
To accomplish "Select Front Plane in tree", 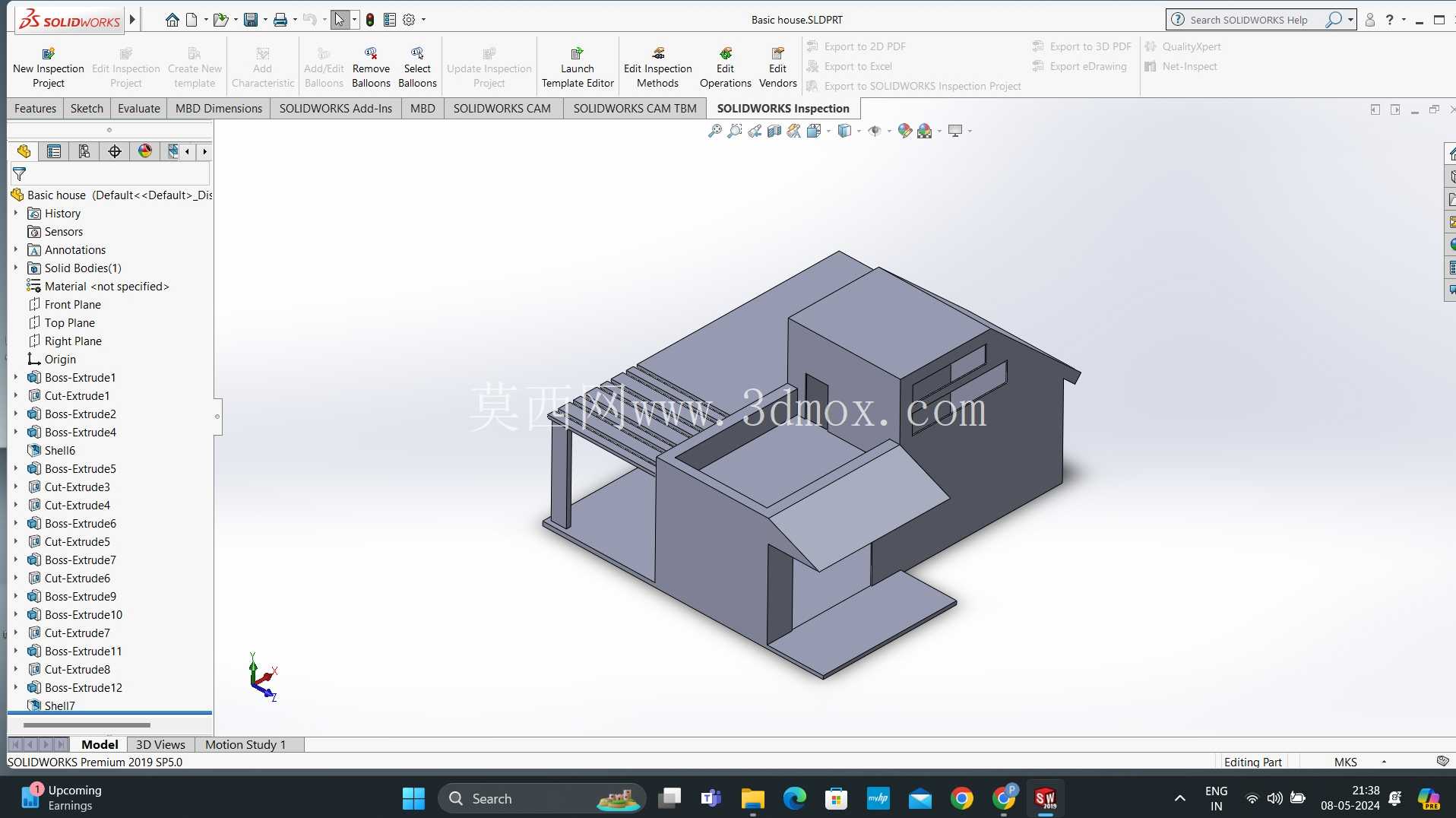I will click(x=72, y=305).
